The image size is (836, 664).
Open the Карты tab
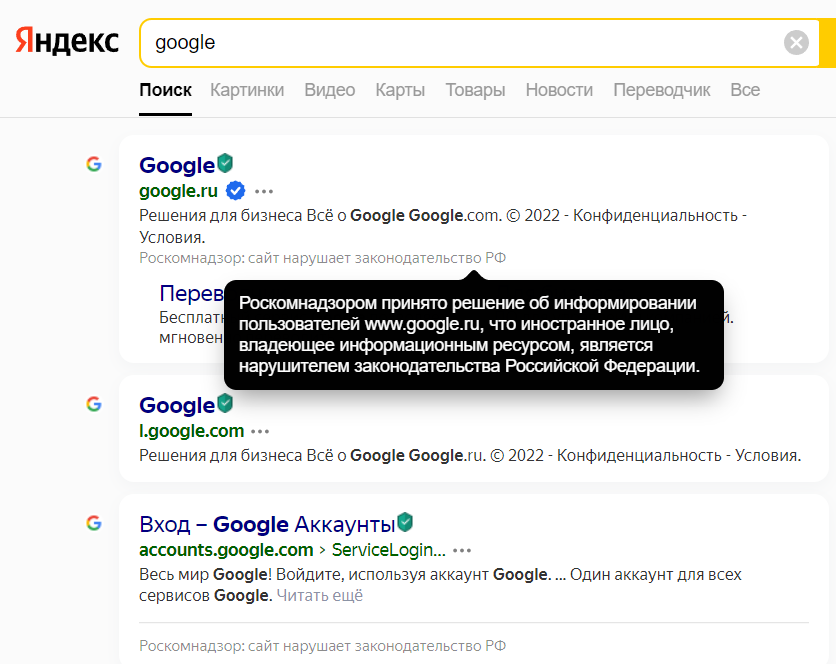point(400,90)
